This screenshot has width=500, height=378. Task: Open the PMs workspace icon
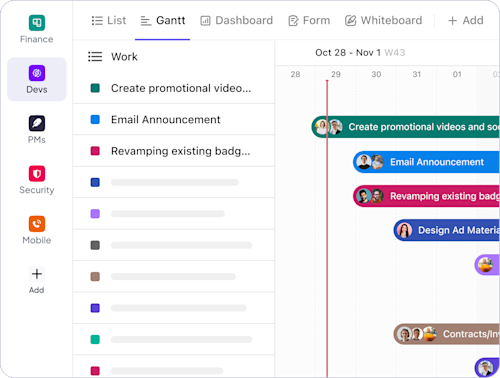37,123
